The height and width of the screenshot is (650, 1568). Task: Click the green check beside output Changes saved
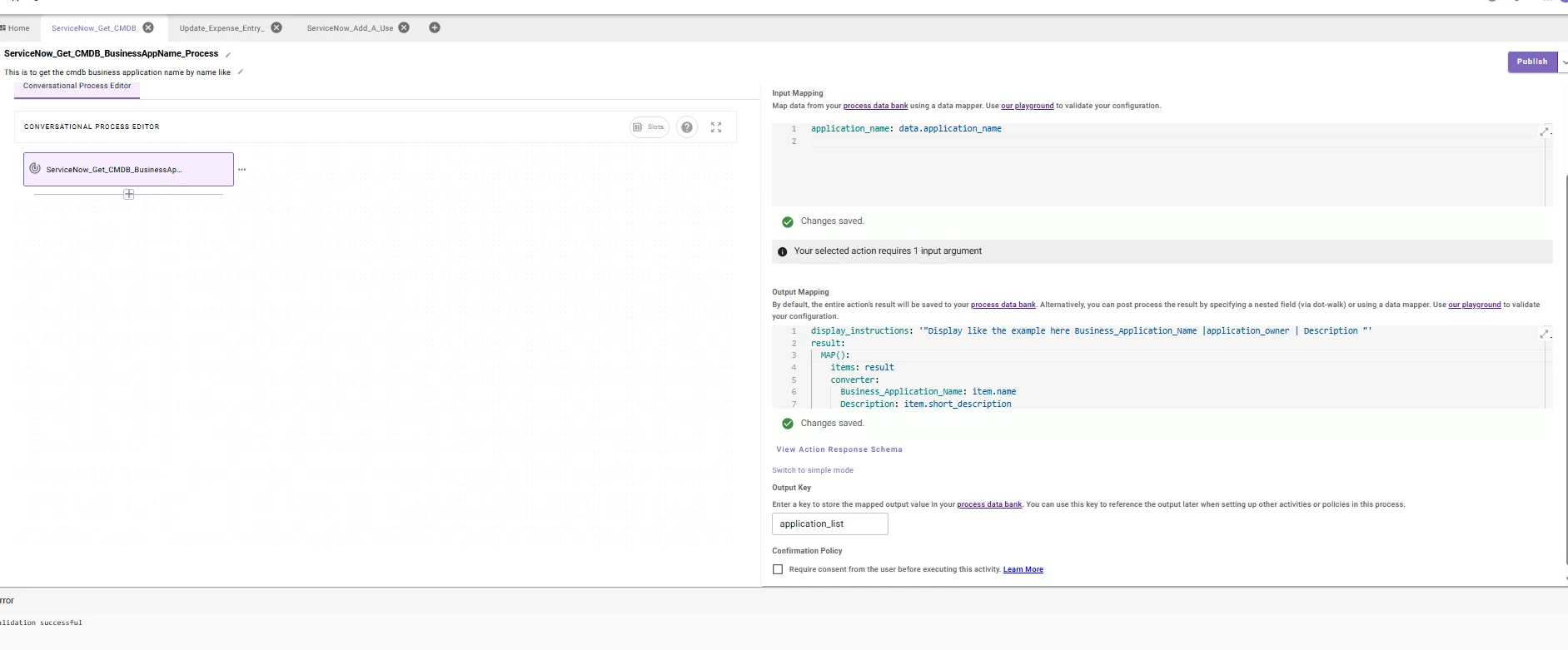[788, 424]
